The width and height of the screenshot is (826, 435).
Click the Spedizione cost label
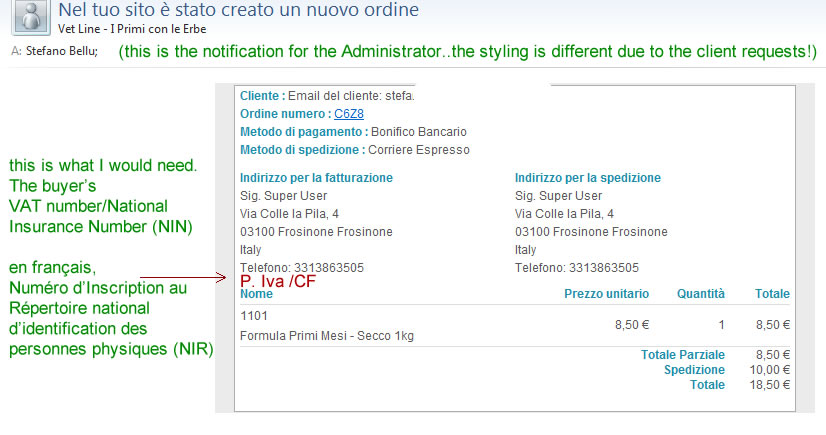[x=694, y=370]
